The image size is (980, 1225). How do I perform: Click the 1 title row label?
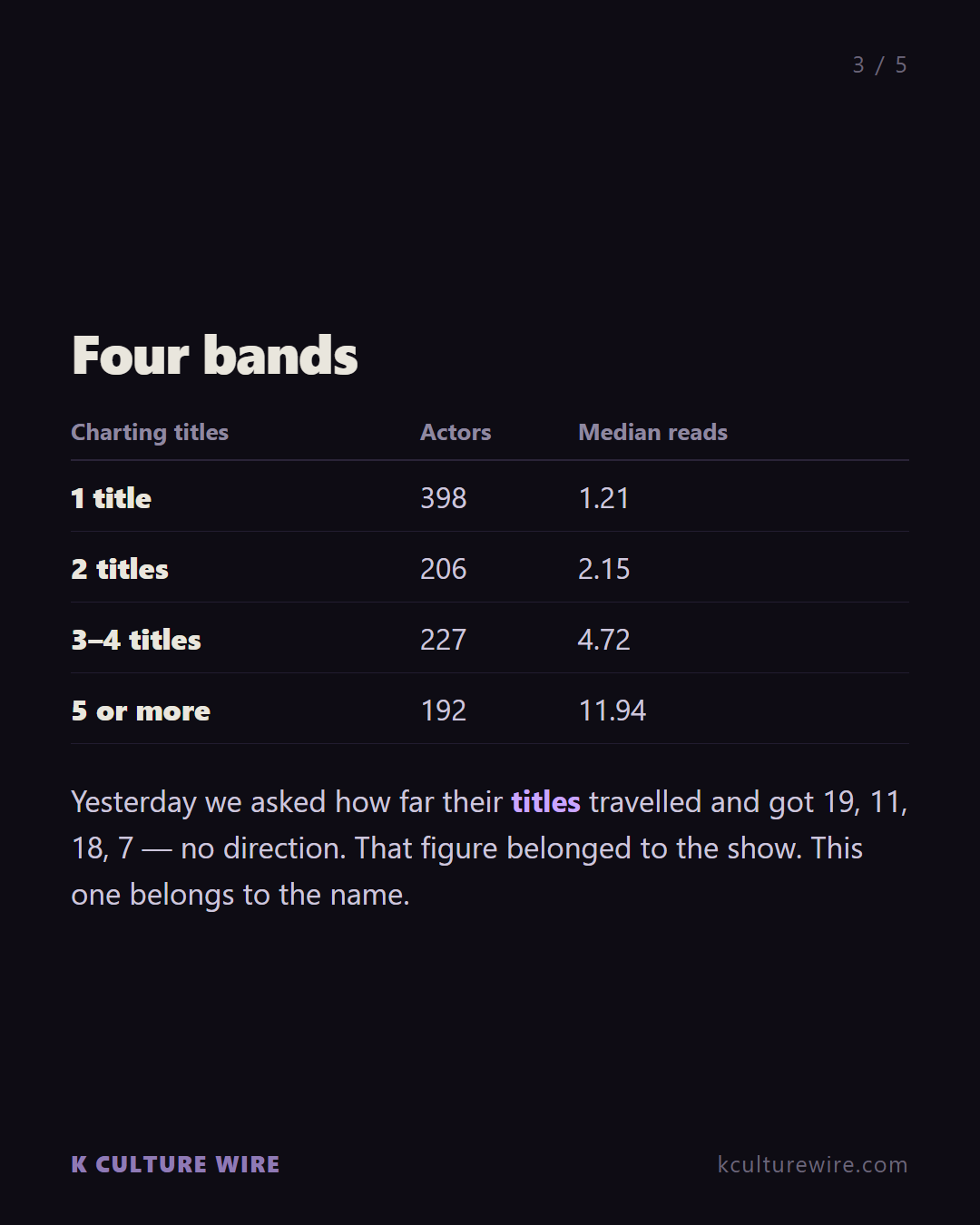click(x=112, y=498)
